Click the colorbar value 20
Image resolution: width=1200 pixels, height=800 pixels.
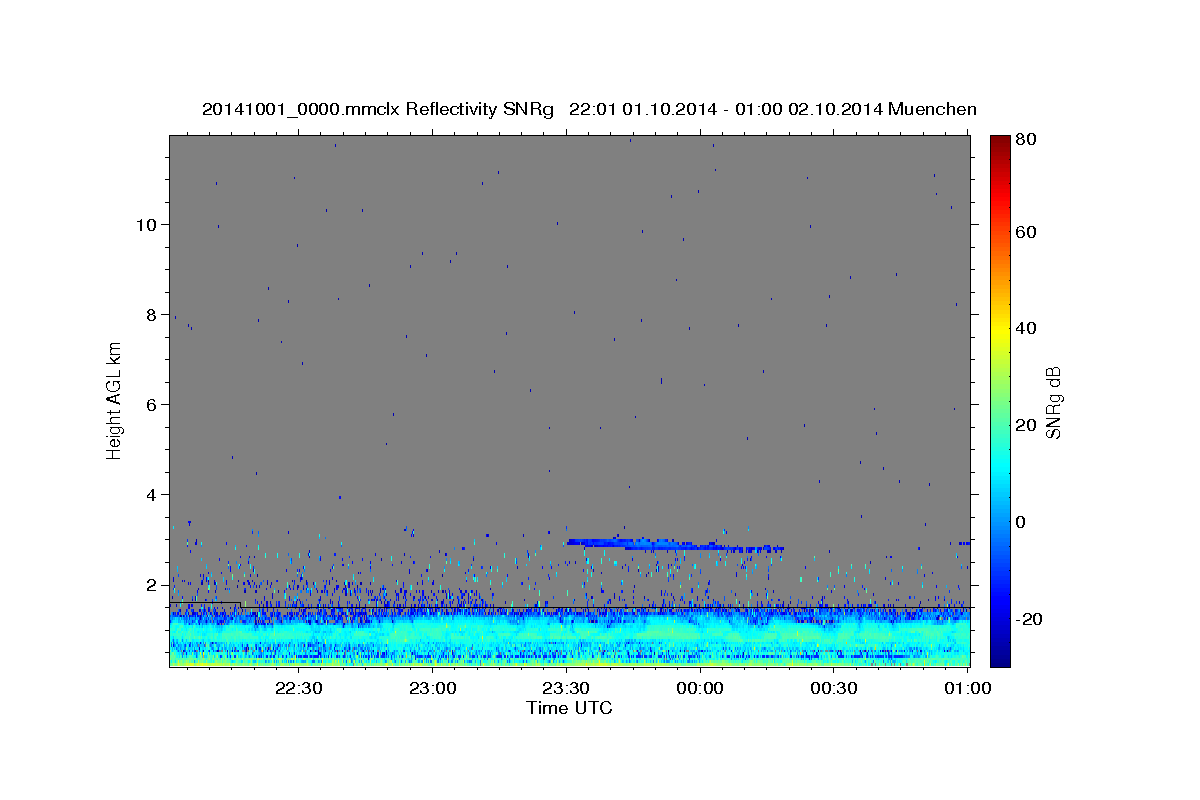click(x=1026, y=425)
